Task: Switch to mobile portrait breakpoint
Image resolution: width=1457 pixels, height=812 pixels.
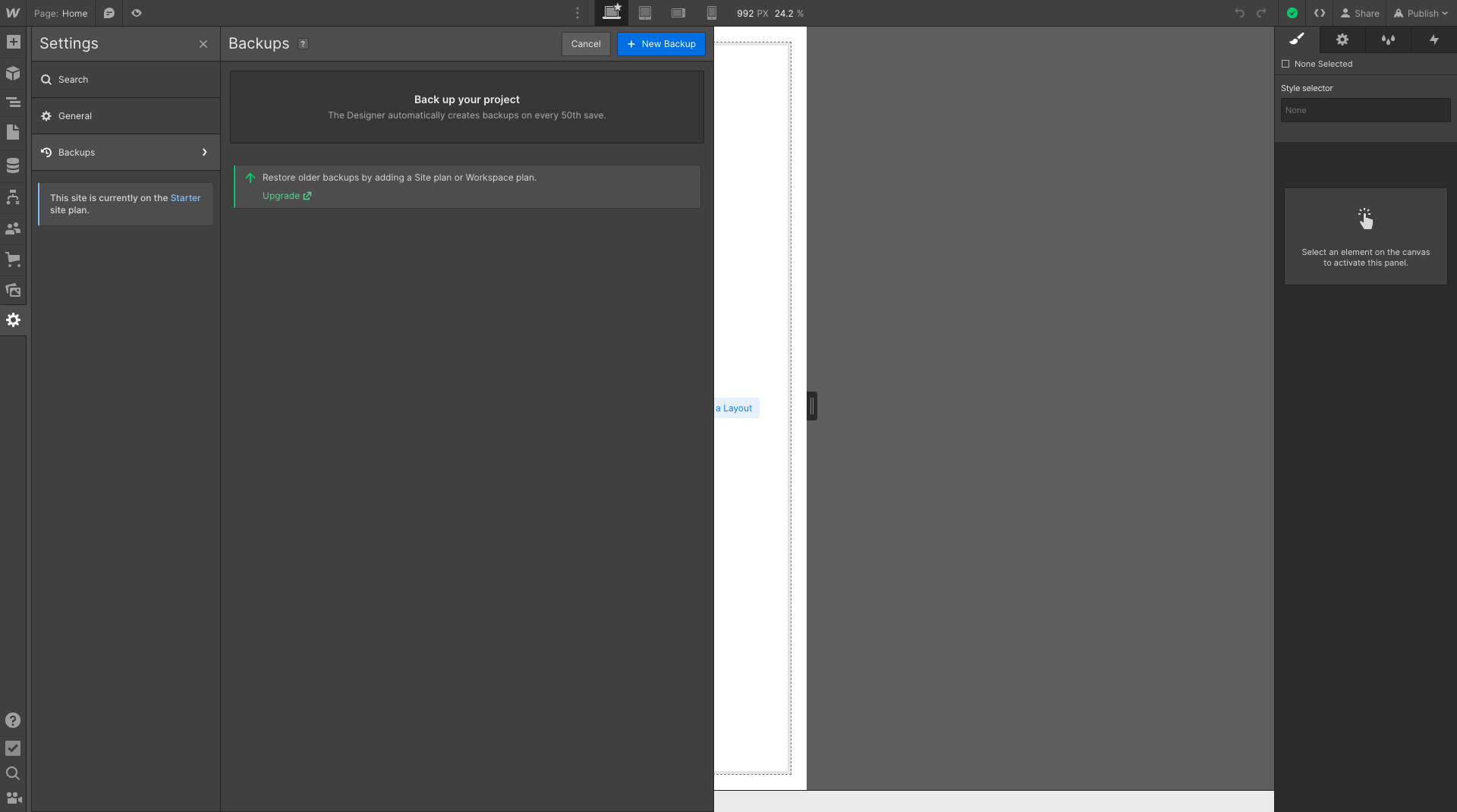Action: [712, 13]
